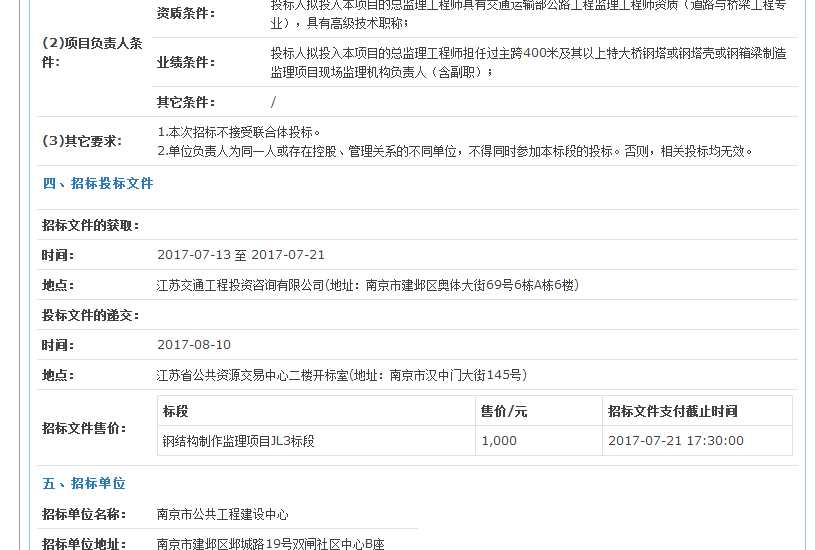
Task: Click the 南京市建邺区邺城路19号 address
Action: (270, 544)
